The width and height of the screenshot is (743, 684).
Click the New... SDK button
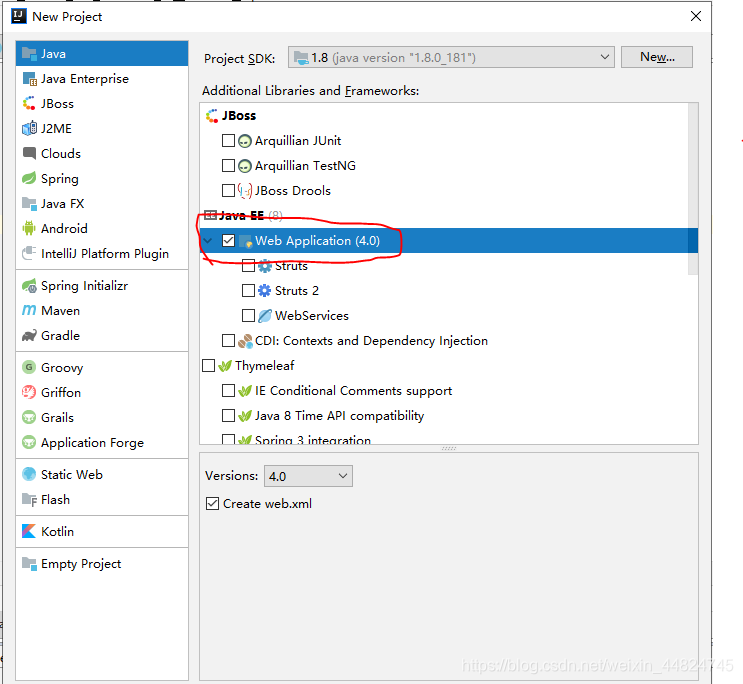tap(657, 57)
